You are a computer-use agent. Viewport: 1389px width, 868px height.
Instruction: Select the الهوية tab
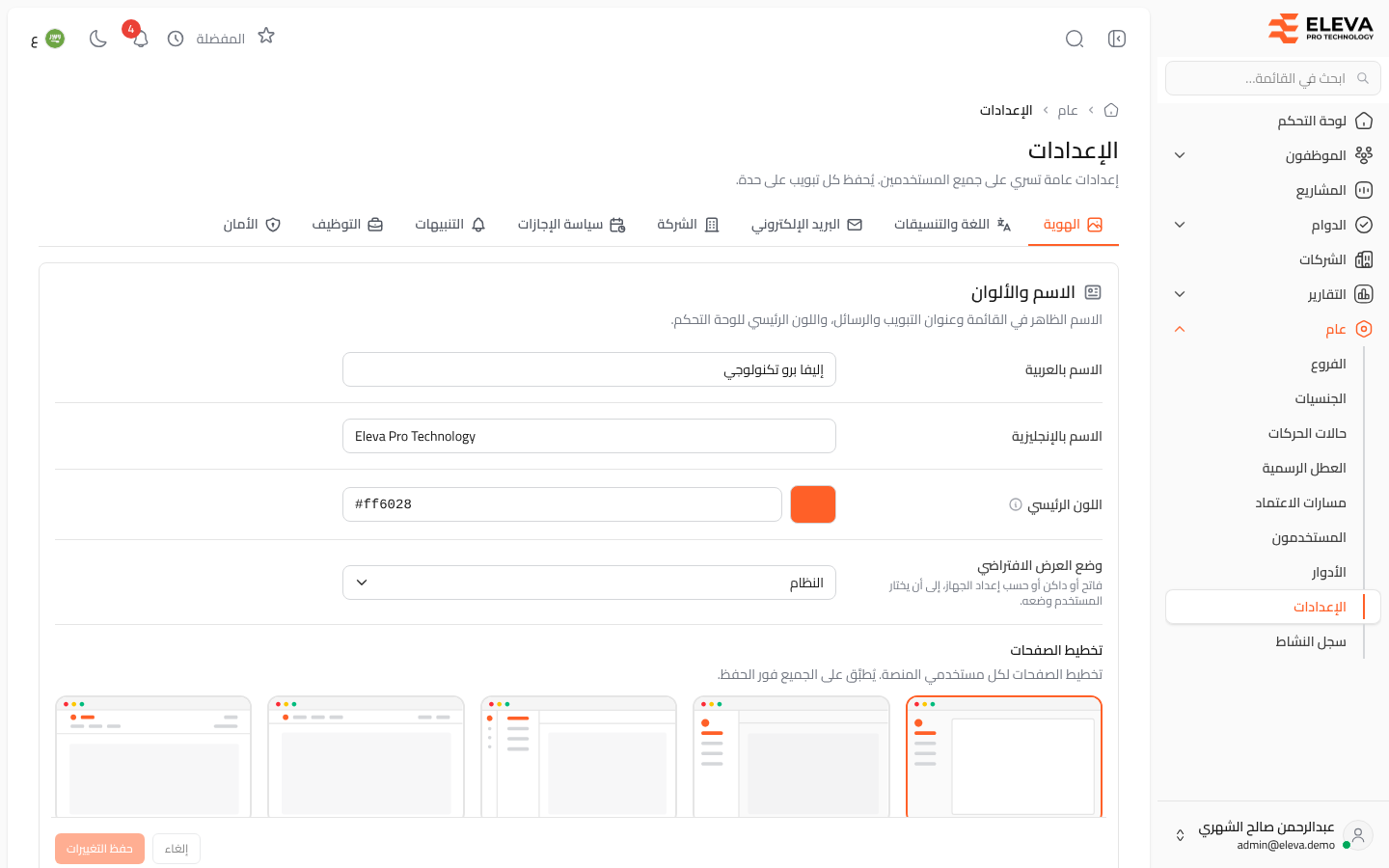point(1074,225)
